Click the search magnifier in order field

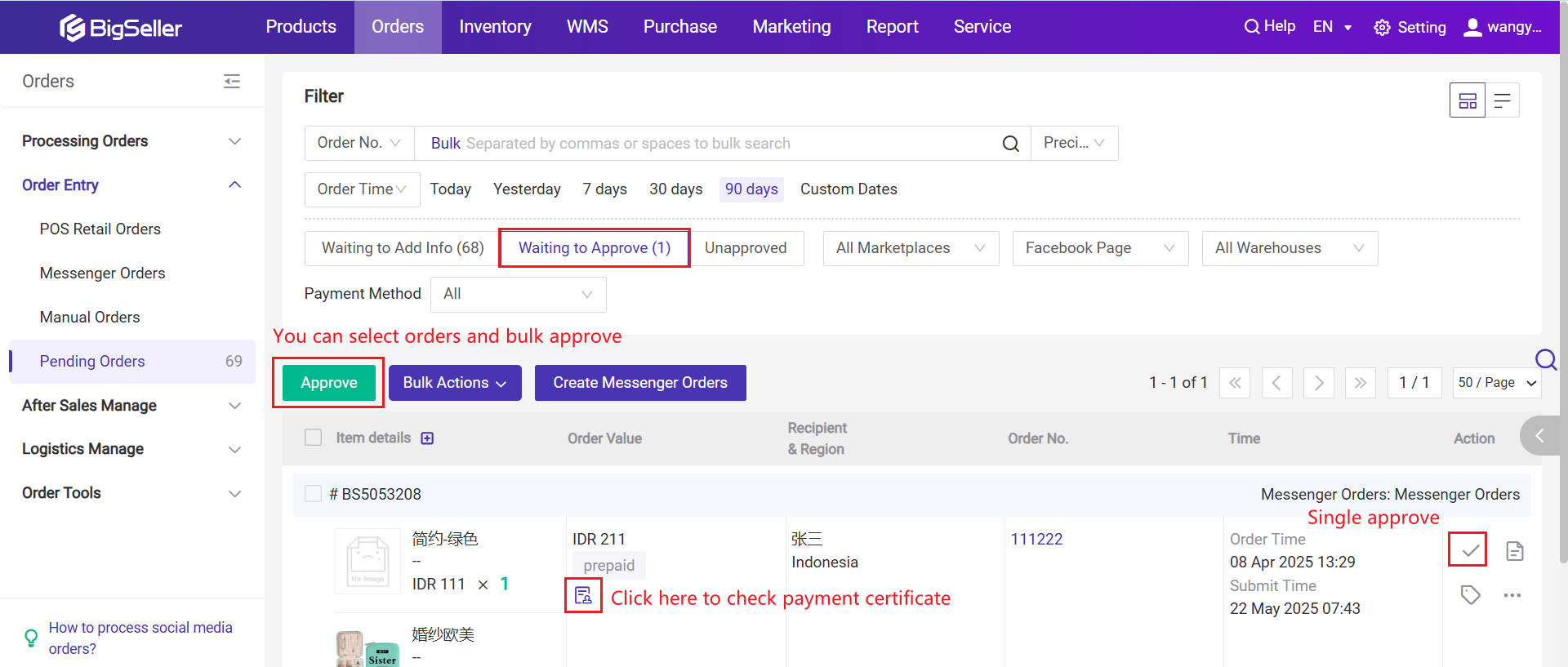pos(1010,144)
